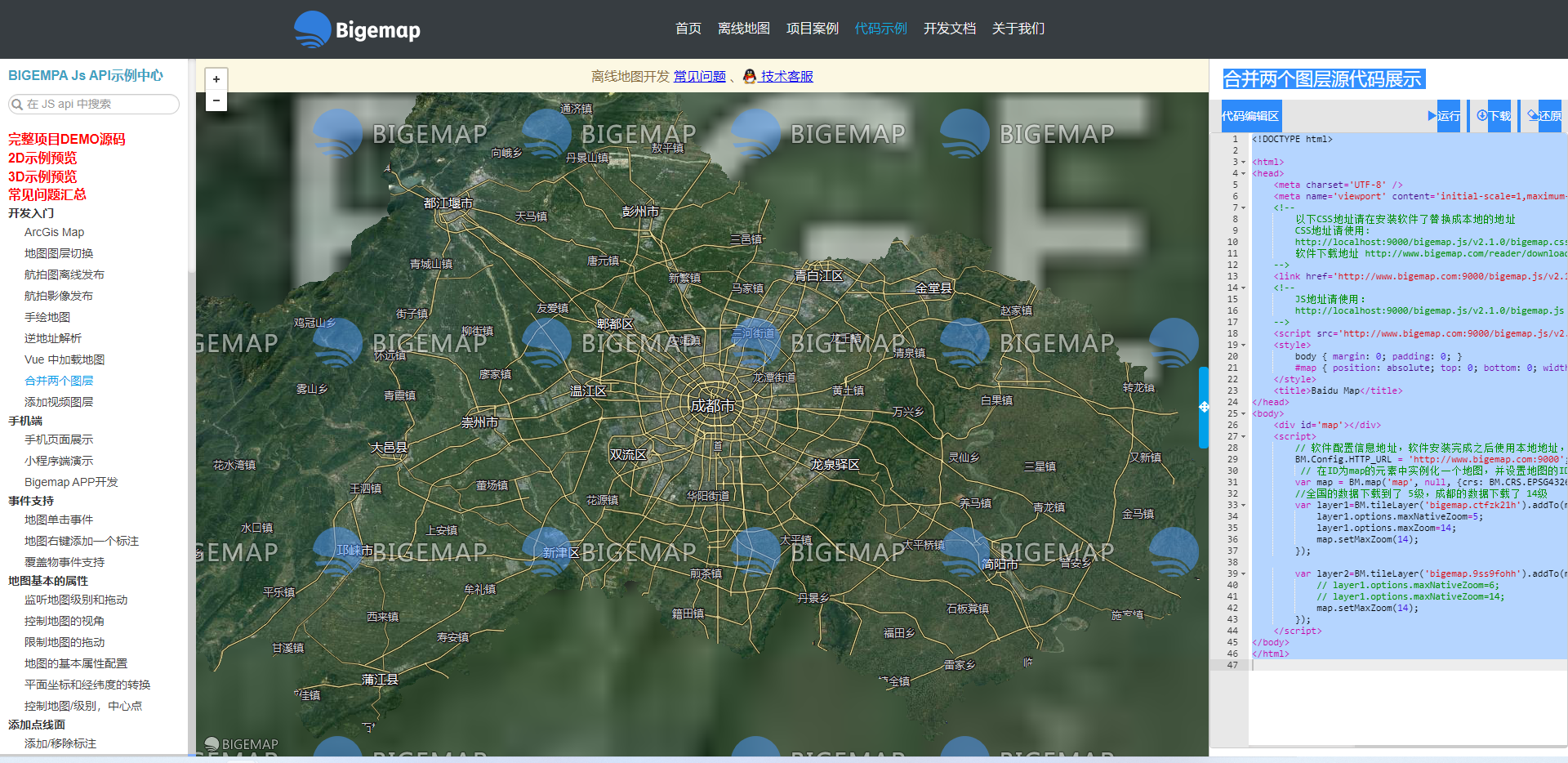Open the 代码示例 navigation item
This screenshot has width=1568, height=763.
point(880,29)
